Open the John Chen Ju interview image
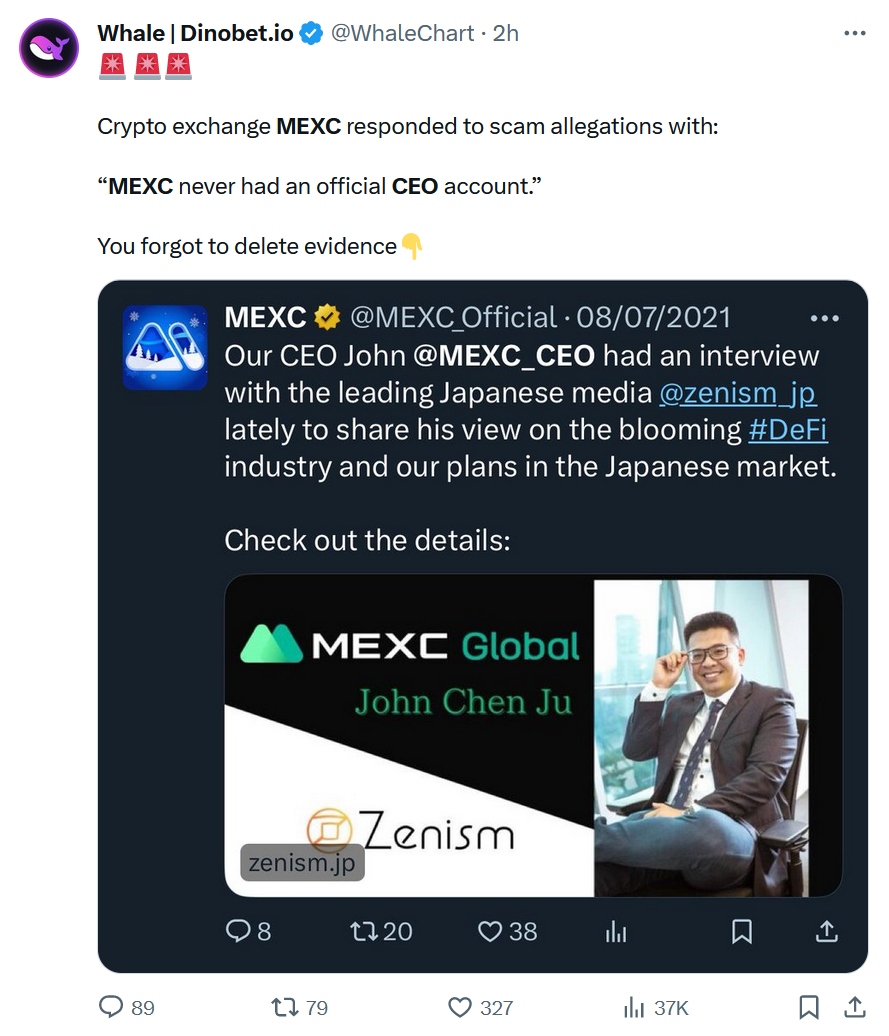This screenshot has width=889, height=1036. coord(532,733)
